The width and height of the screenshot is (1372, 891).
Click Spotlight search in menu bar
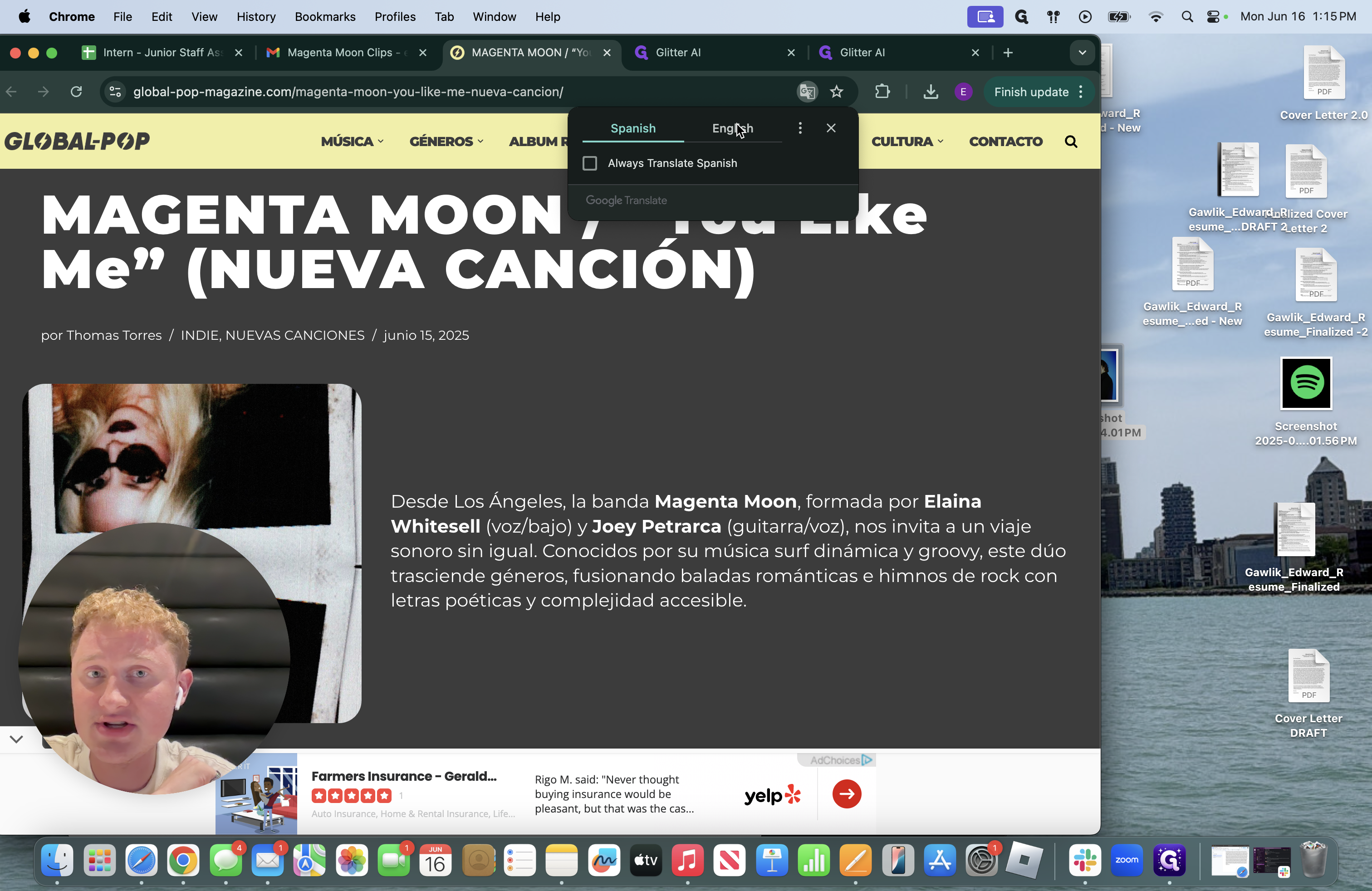point(1186,17)
